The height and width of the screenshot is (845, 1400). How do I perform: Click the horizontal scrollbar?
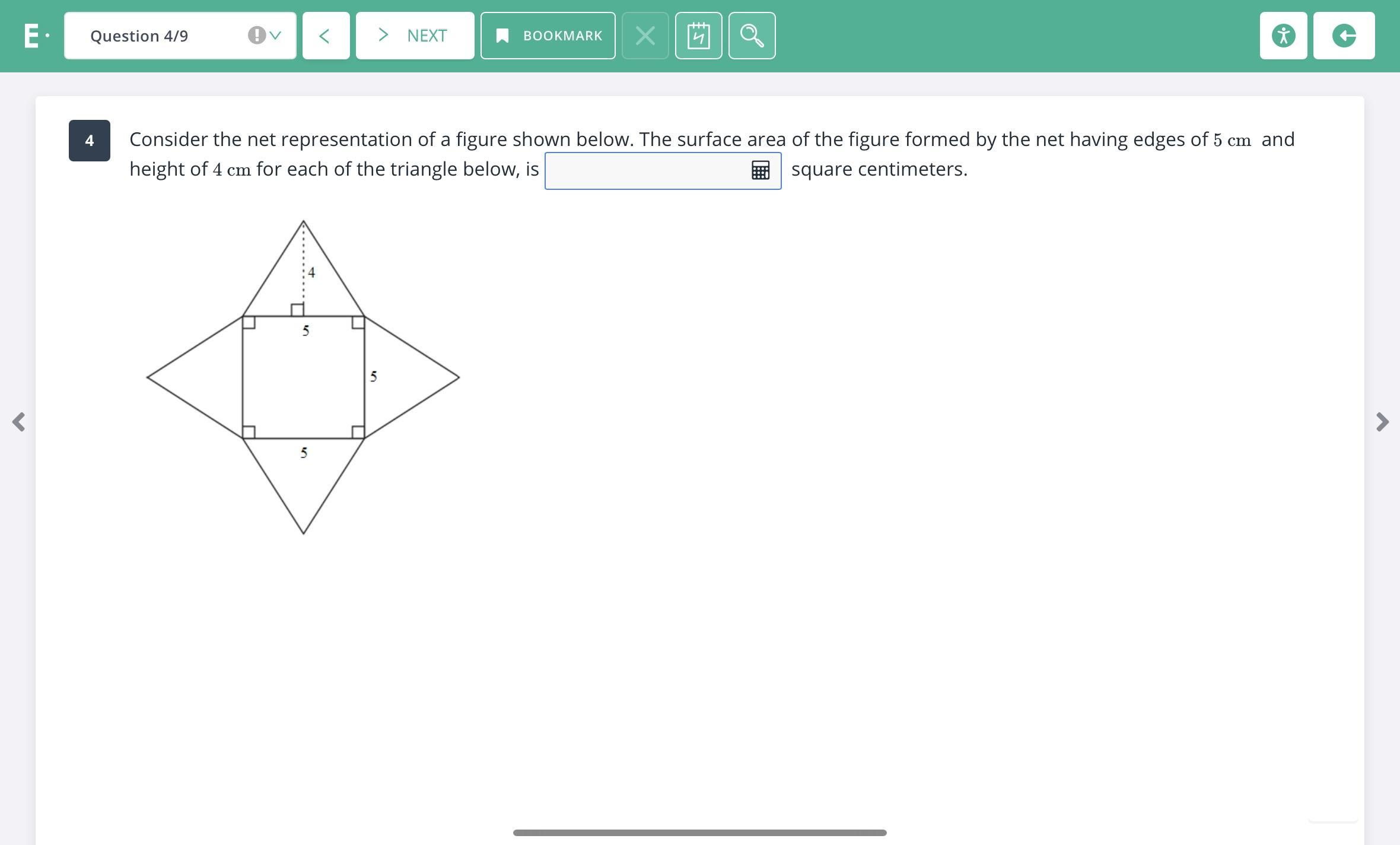699,833
